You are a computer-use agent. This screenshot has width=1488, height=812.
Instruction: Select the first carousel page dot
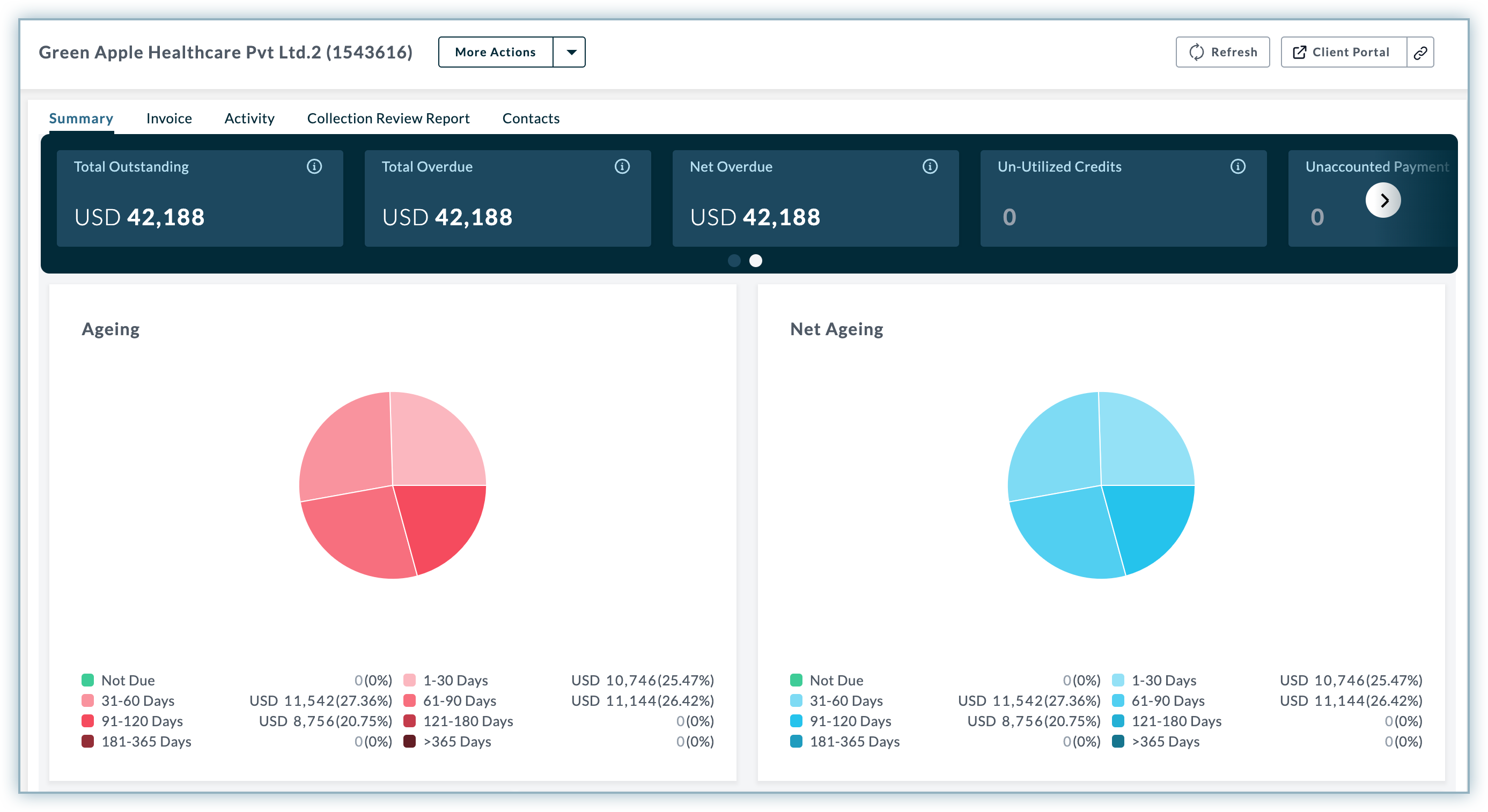(x=734, y=261)
